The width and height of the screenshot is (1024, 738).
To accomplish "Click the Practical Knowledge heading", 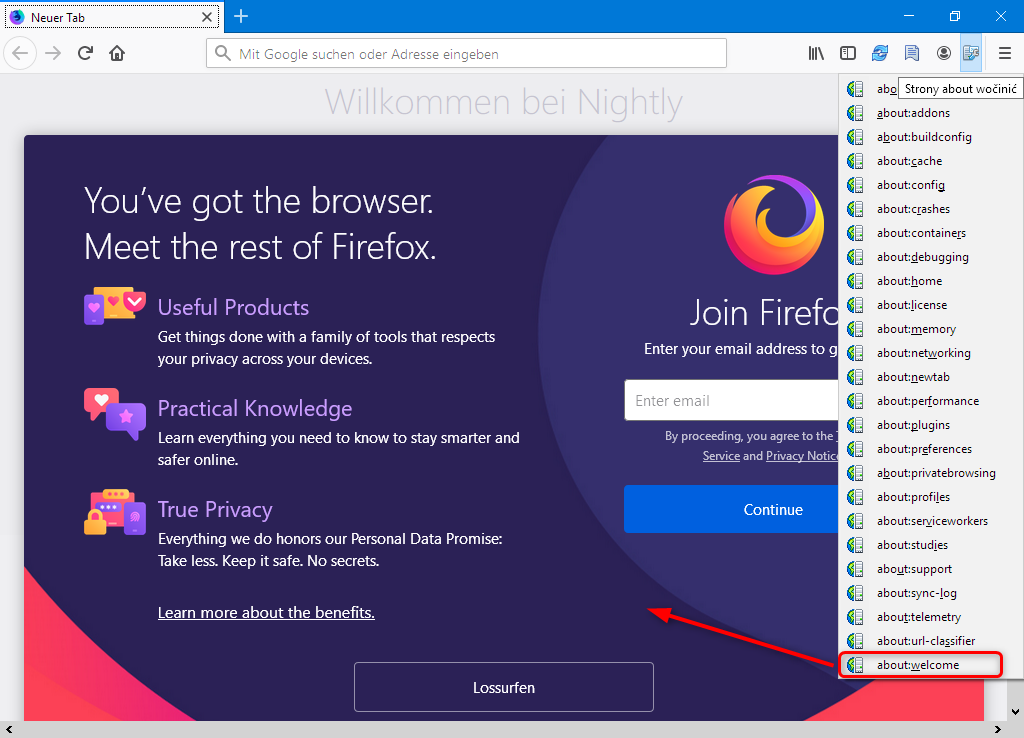I will click(x=255, y=409).
